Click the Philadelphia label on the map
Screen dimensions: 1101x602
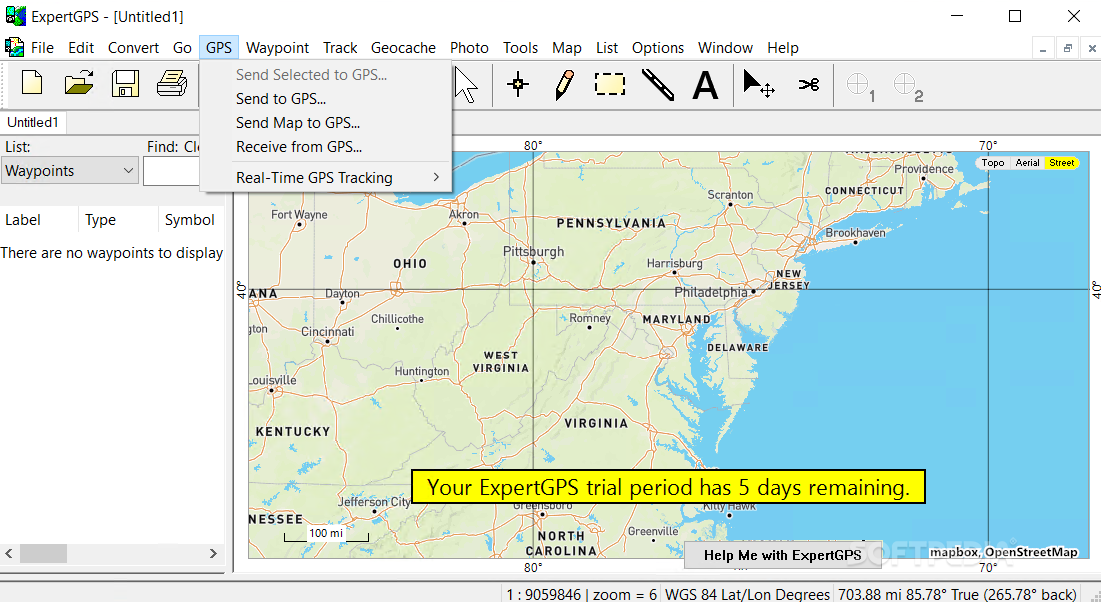click(711, 292)
